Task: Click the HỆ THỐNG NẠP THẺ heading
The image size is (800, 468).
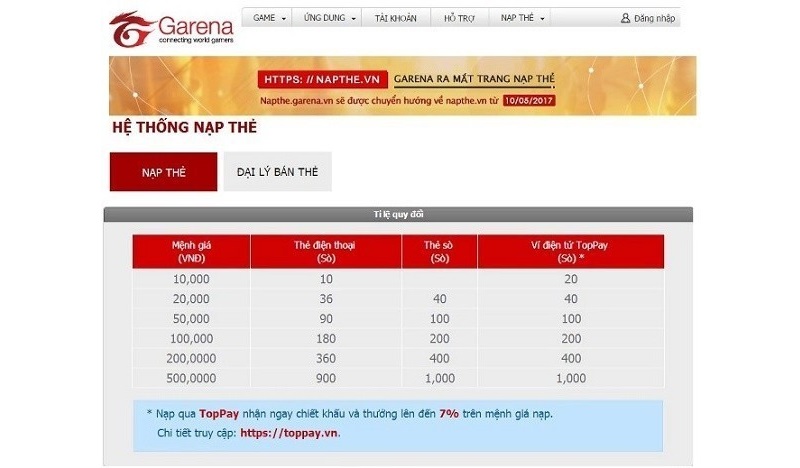Action: [185, 127]
